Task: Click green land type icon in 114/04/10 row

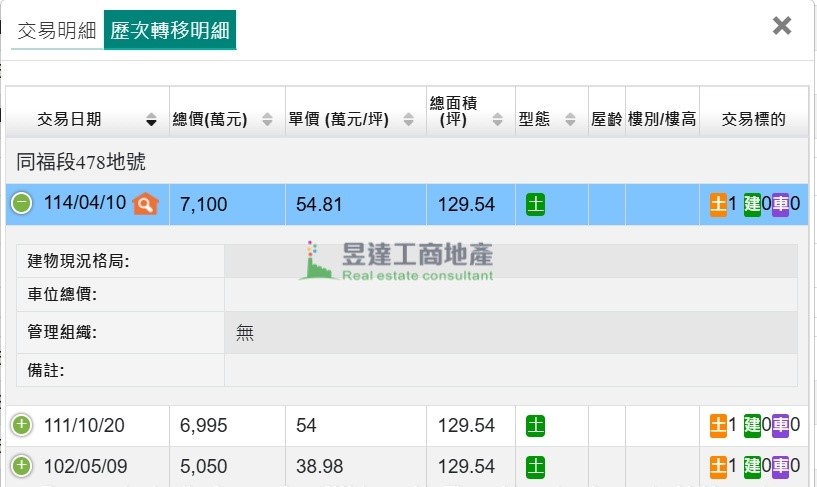Action: [536, 205]
